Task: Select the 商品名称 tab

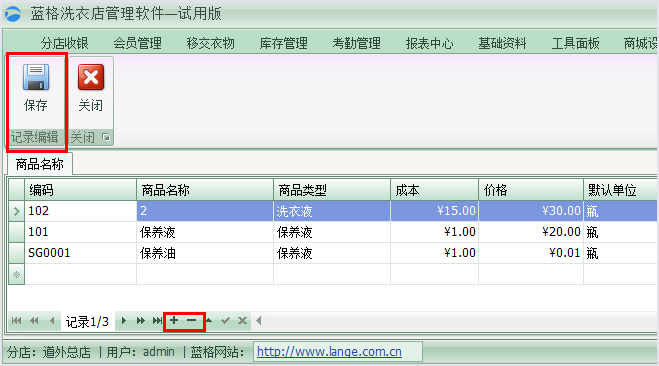Action: 40,164
